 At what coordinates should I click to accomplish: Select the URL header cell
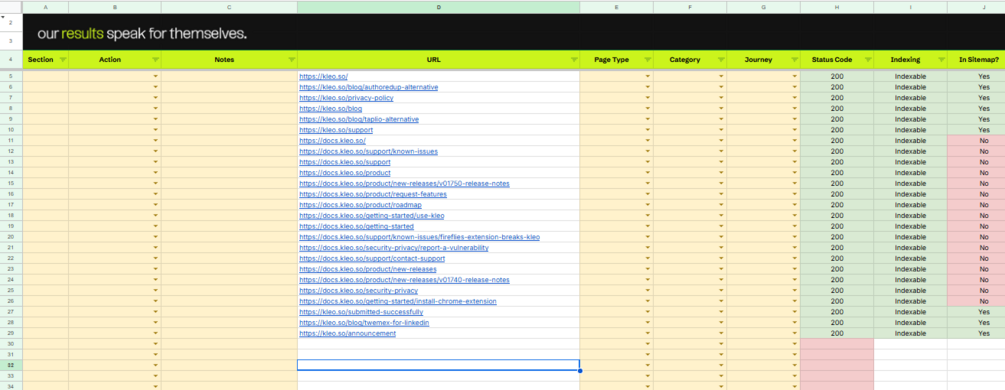(438, 60)
